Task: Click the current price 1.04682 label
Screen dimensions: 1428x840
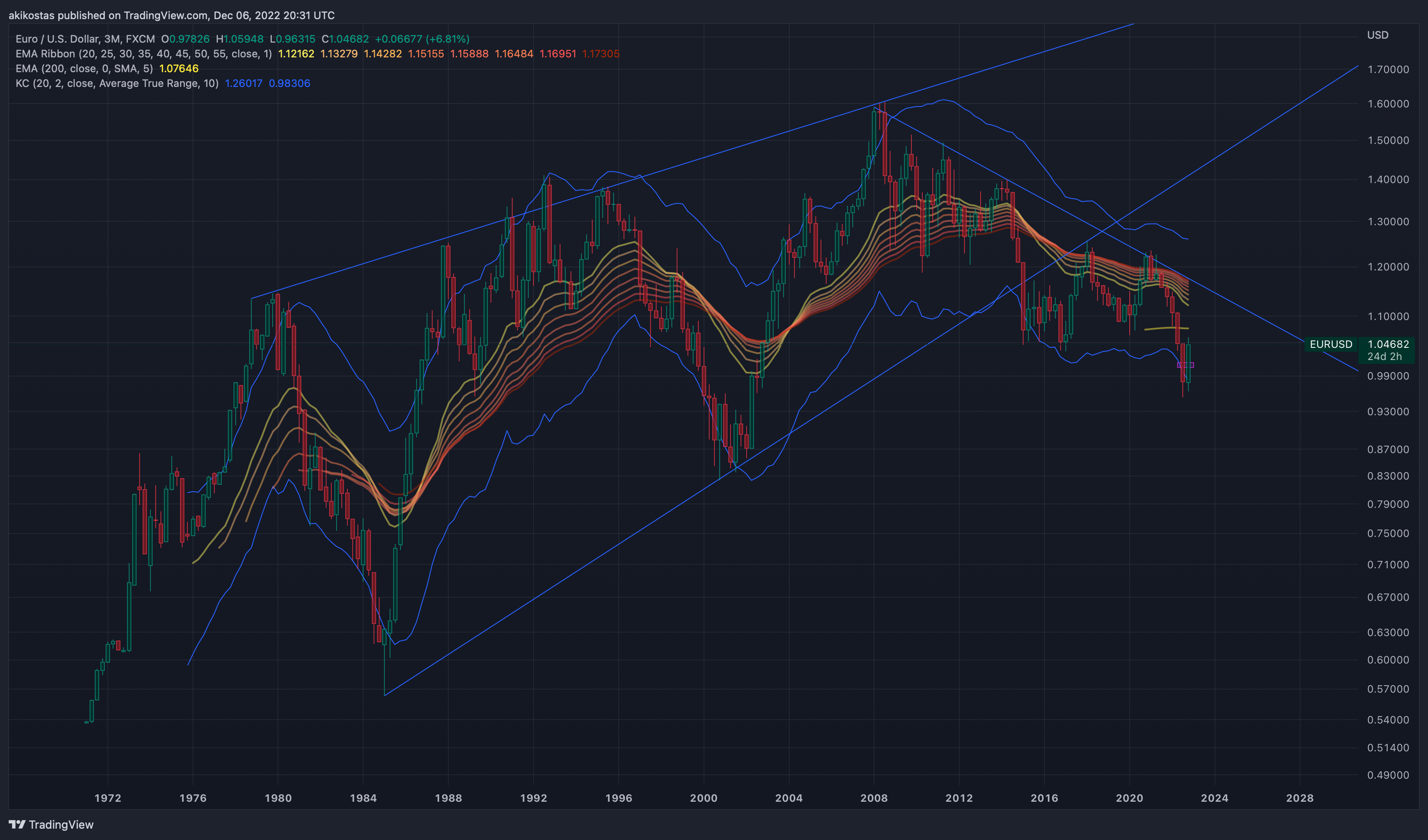Action: pos(1388,344)
